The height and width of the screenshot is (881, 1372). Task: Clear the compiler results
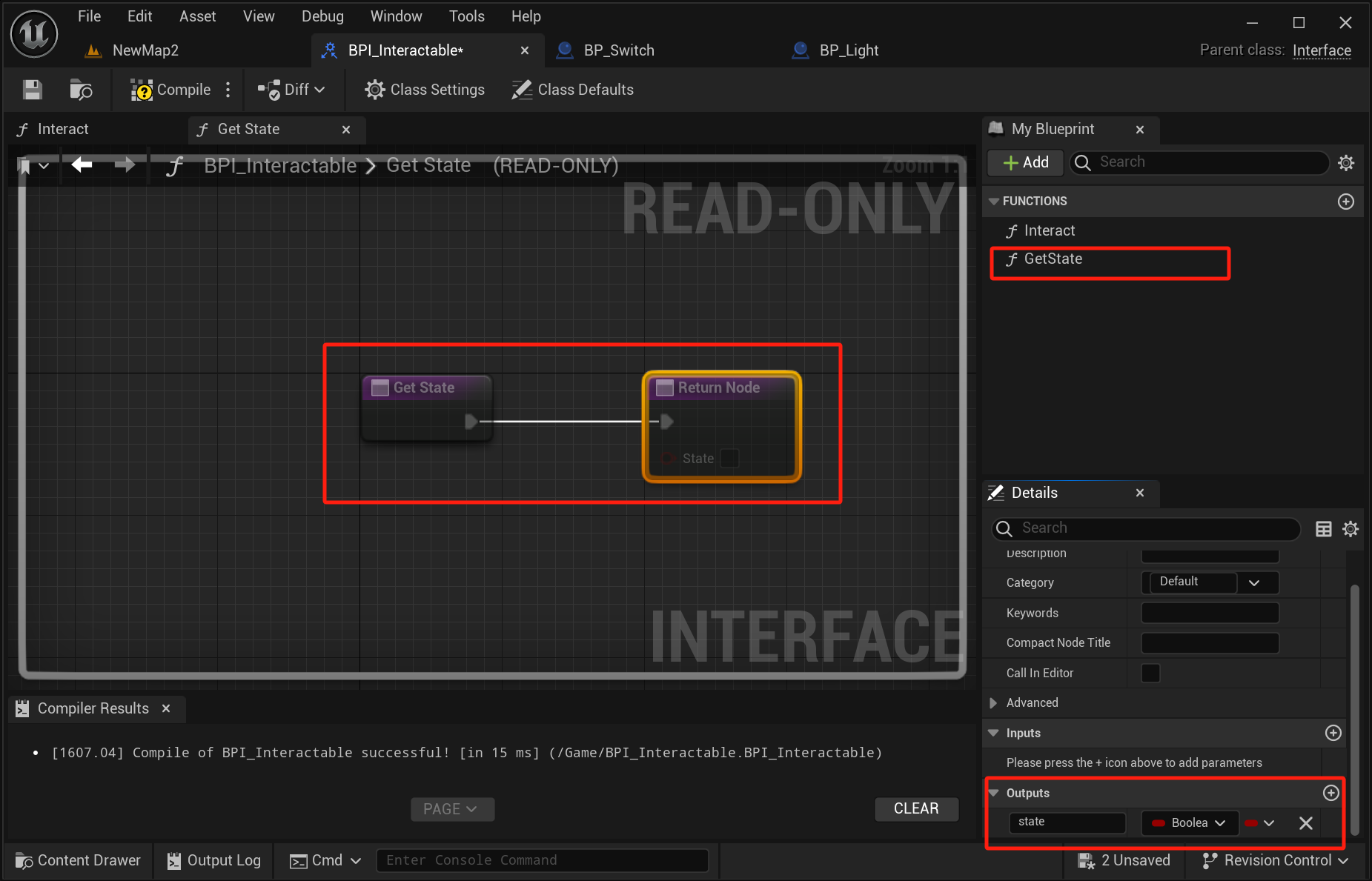coord(916,809)
